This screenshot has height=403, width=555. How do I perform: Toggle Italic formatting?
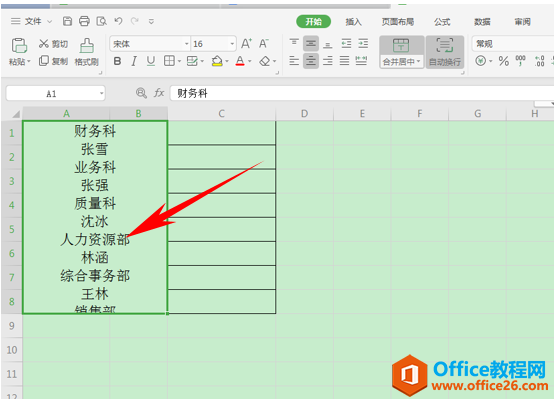coord(134,62)
